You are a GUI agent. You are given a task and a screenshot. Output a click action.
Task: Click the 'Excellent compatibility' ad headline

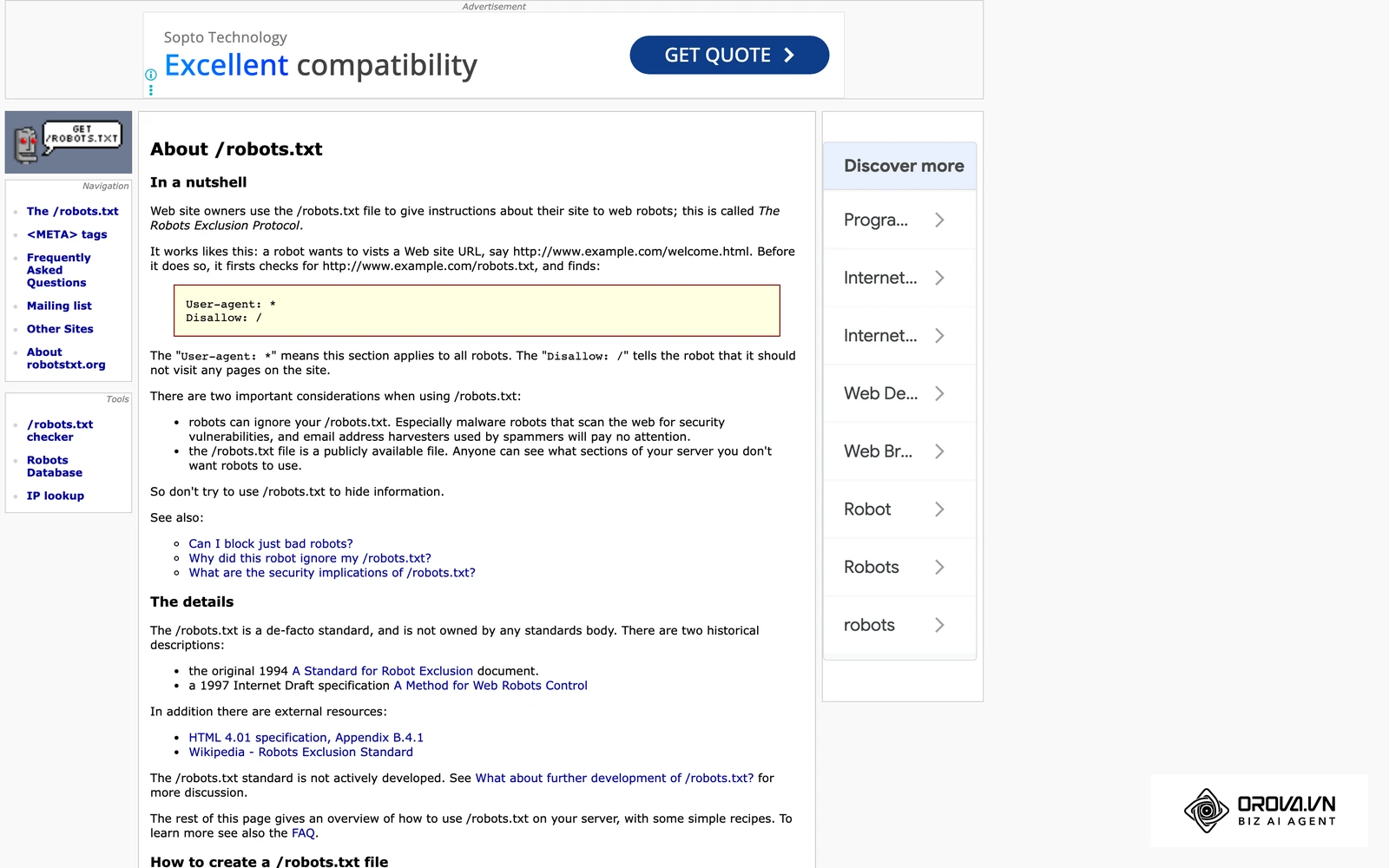320,65
